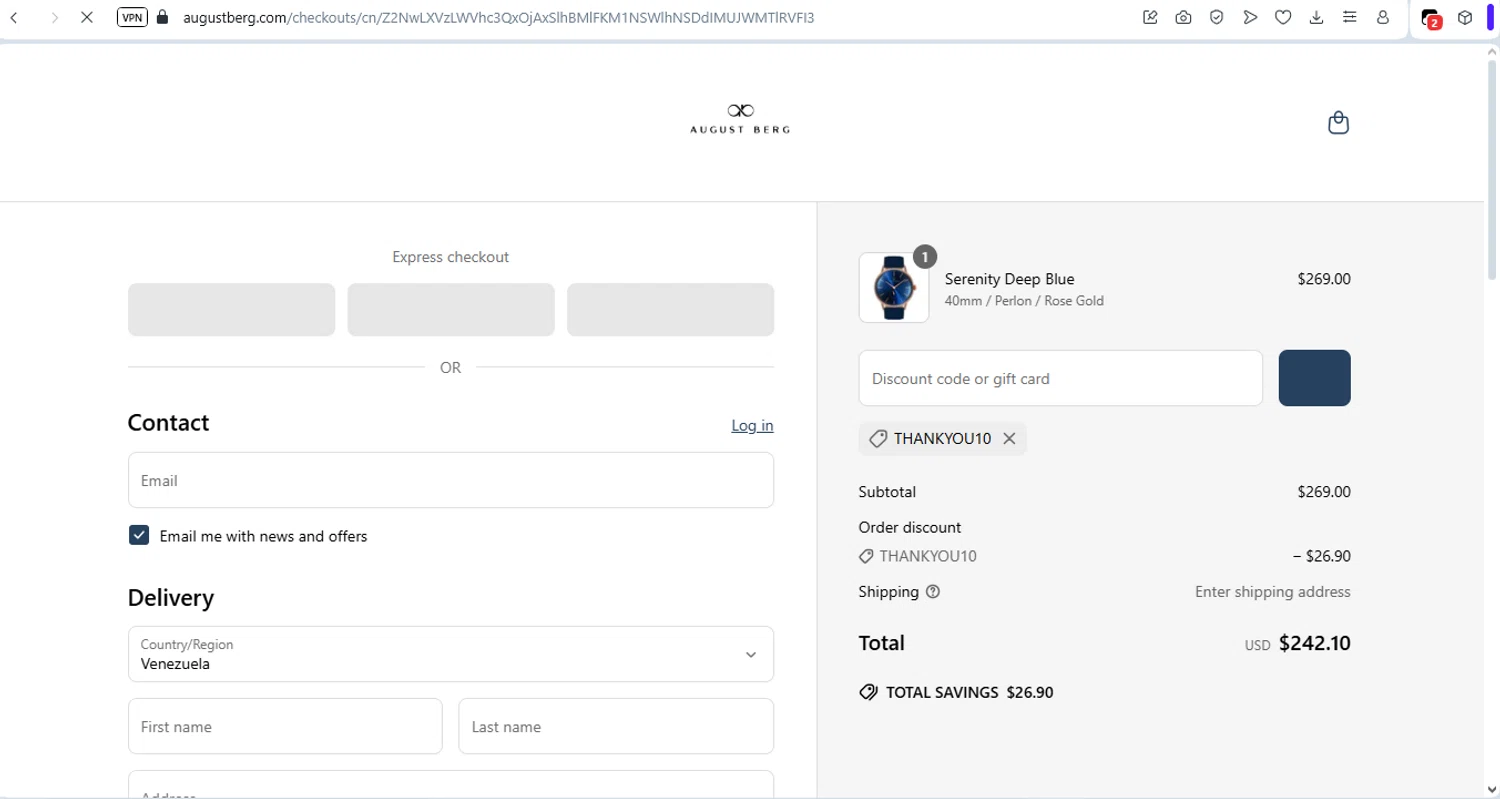Open the edit/note icon in address bar

pos(1150,17)
